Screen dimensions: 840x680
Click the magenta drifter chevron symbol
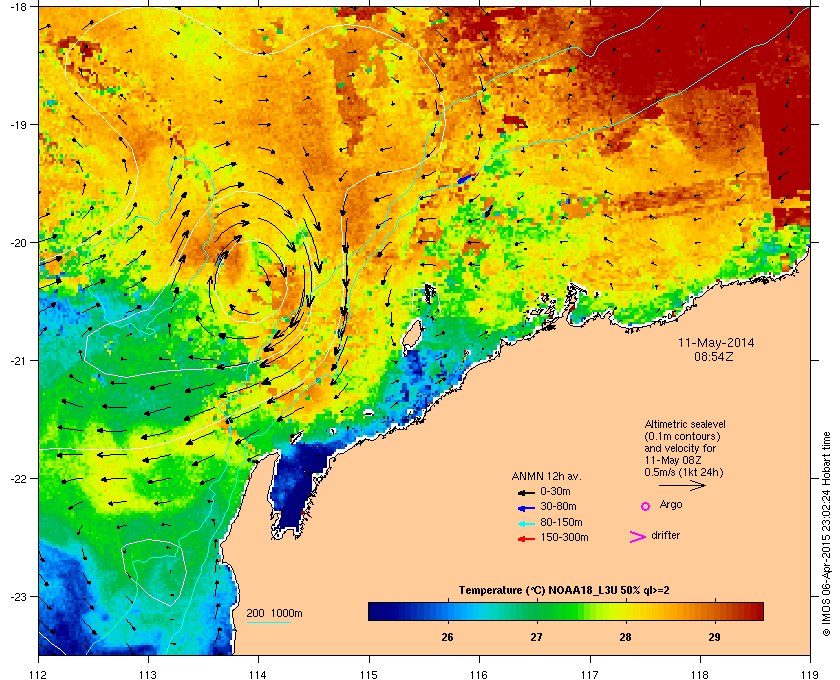[x=638, y=537]
